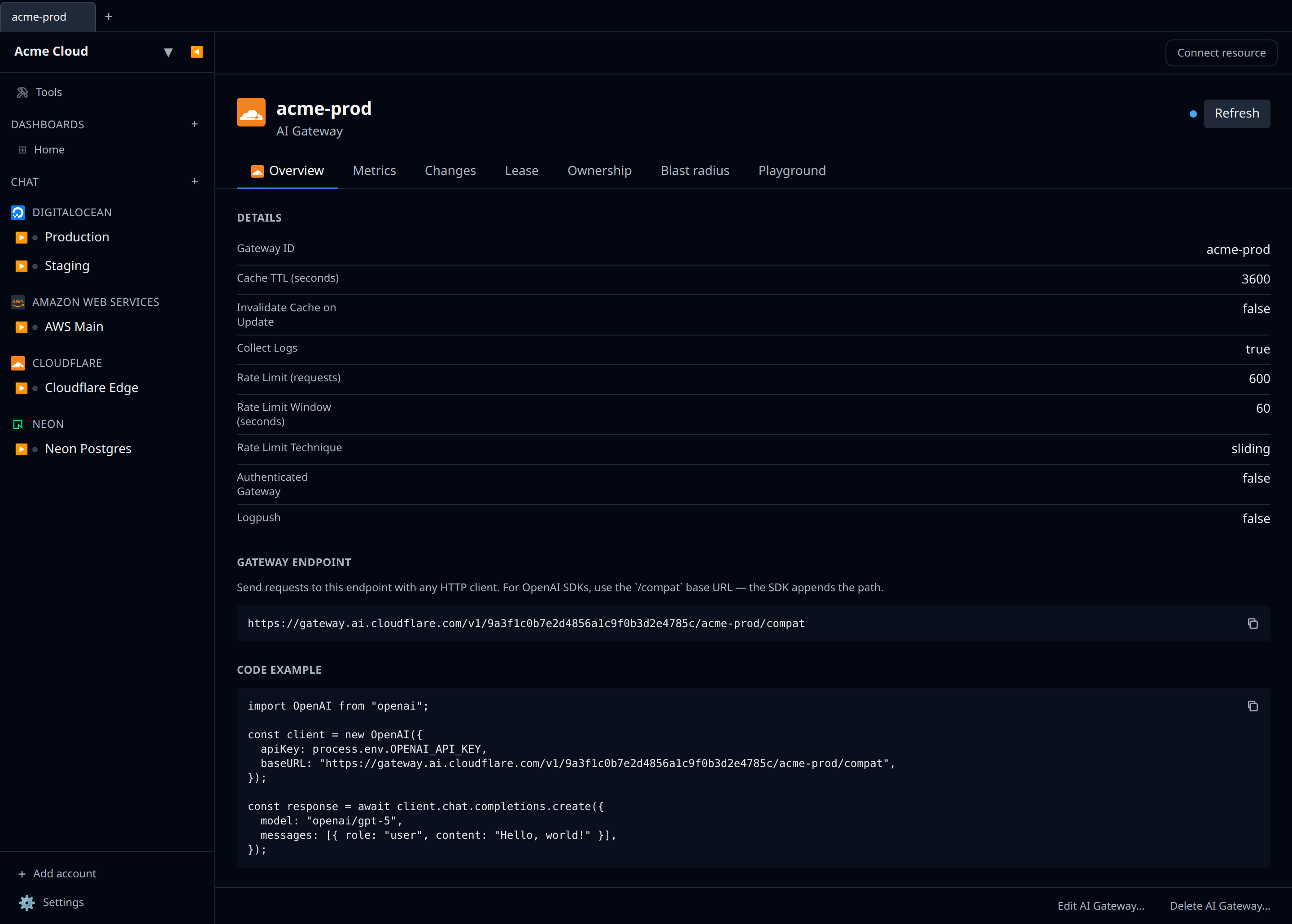The width and height of the screenshot is (1292, 924).
Task: Switch to the Blast radius tab
Action: (694, 171)
